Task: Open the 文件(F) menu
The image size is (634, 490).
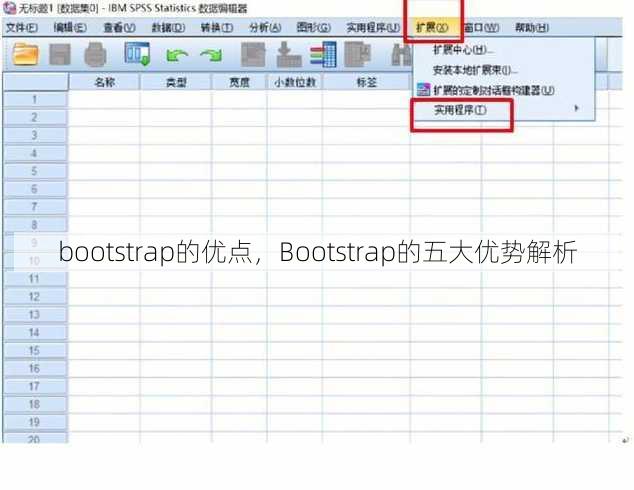Action: pos(22,27)
